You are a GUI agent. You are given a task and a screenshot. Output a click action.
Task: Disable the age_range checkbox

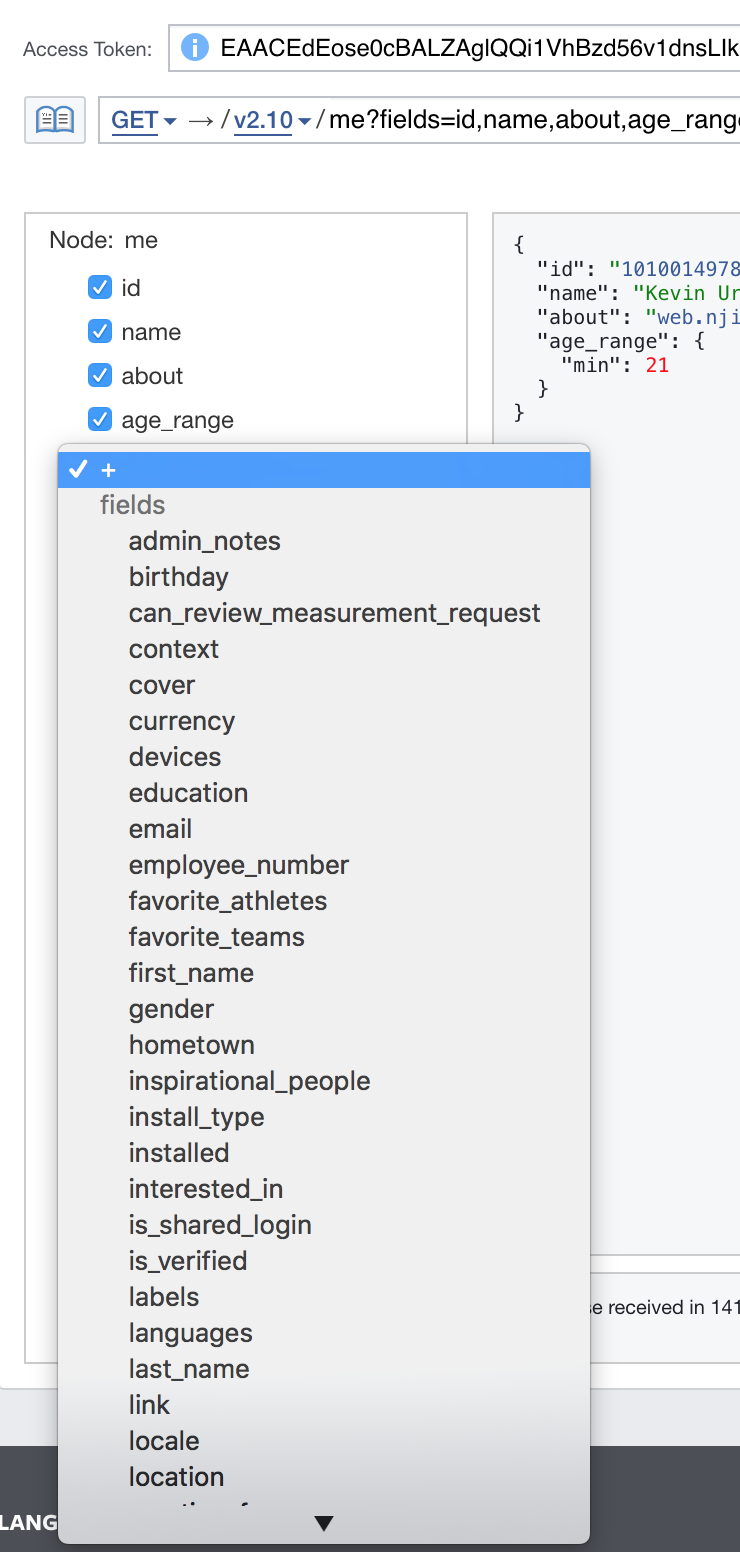pyautogui.click(x=100, y=419)
